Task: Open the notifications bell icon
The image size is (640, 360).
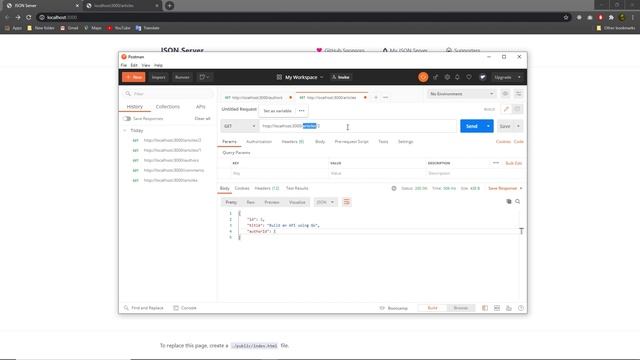Action: [458, 77]
